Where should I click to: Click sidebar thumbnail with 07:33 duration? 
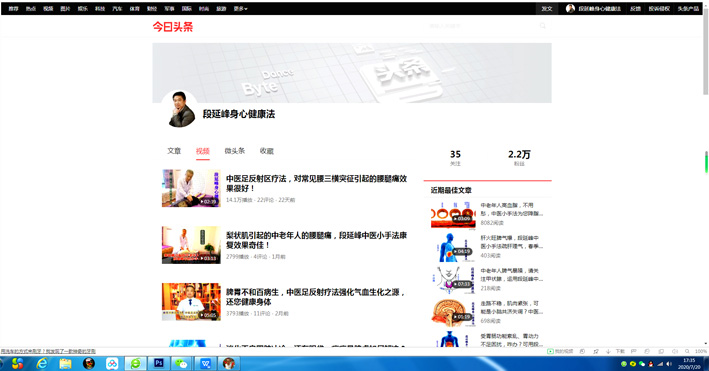coord(453,280)
